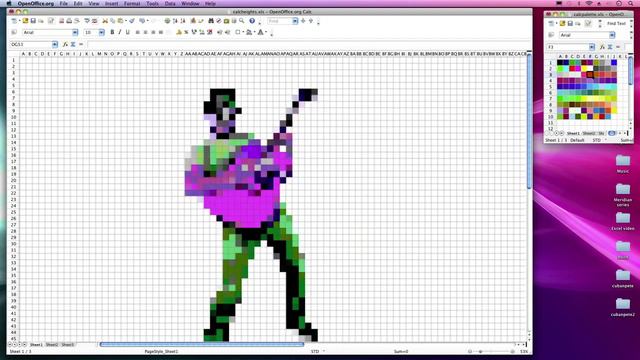
Task: Click the Hyperlink globe icon
Action: coord(167,20)
